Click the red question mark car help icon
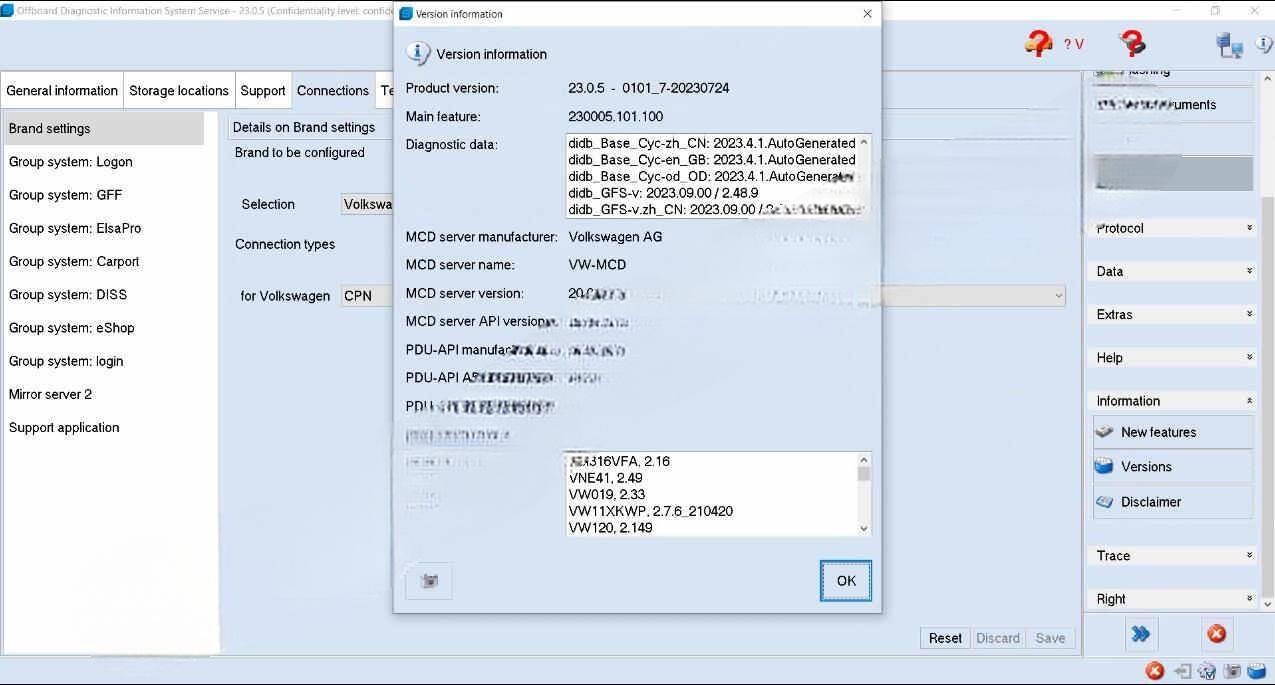Viewport: 1275px width, 685px height. [1039, 43]
